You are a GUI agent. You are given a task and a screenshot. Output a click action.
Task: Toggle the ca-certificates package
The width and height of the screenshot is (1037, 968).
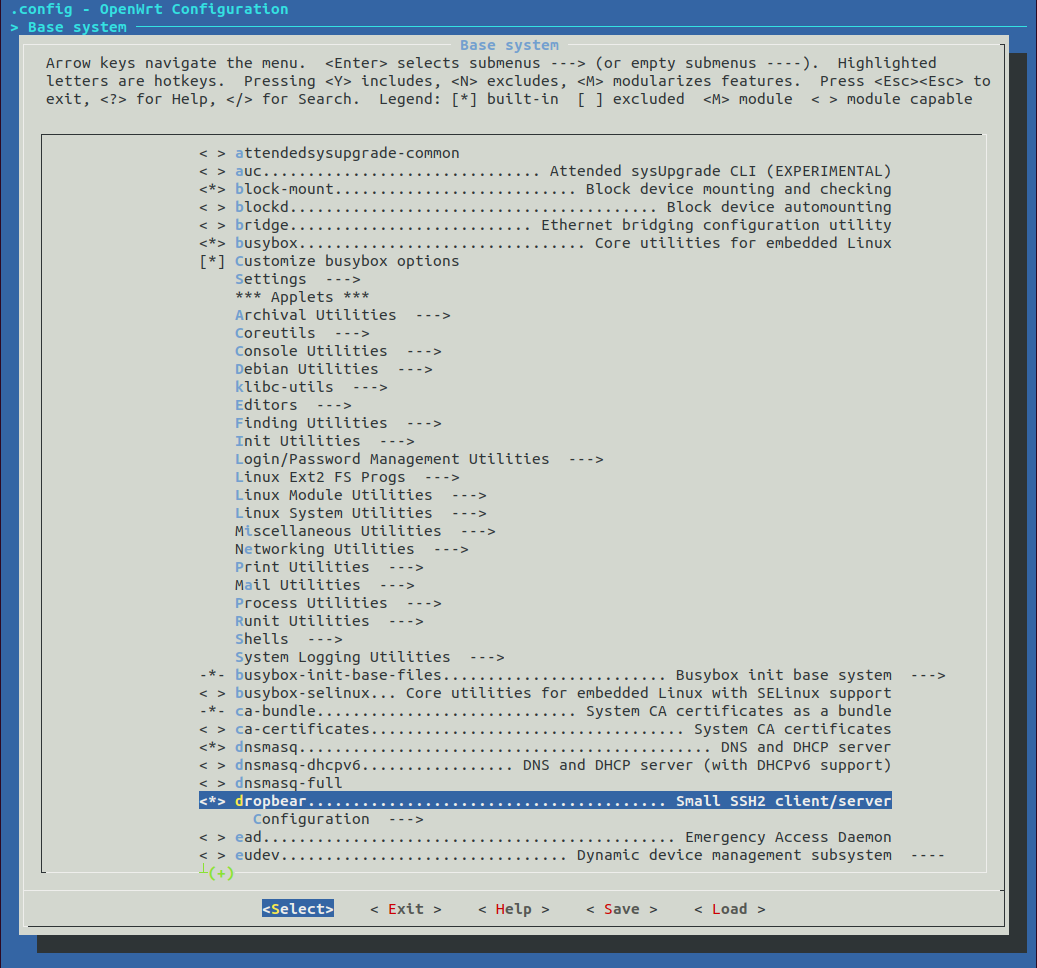pyautogui.click(x=545, y=729)
